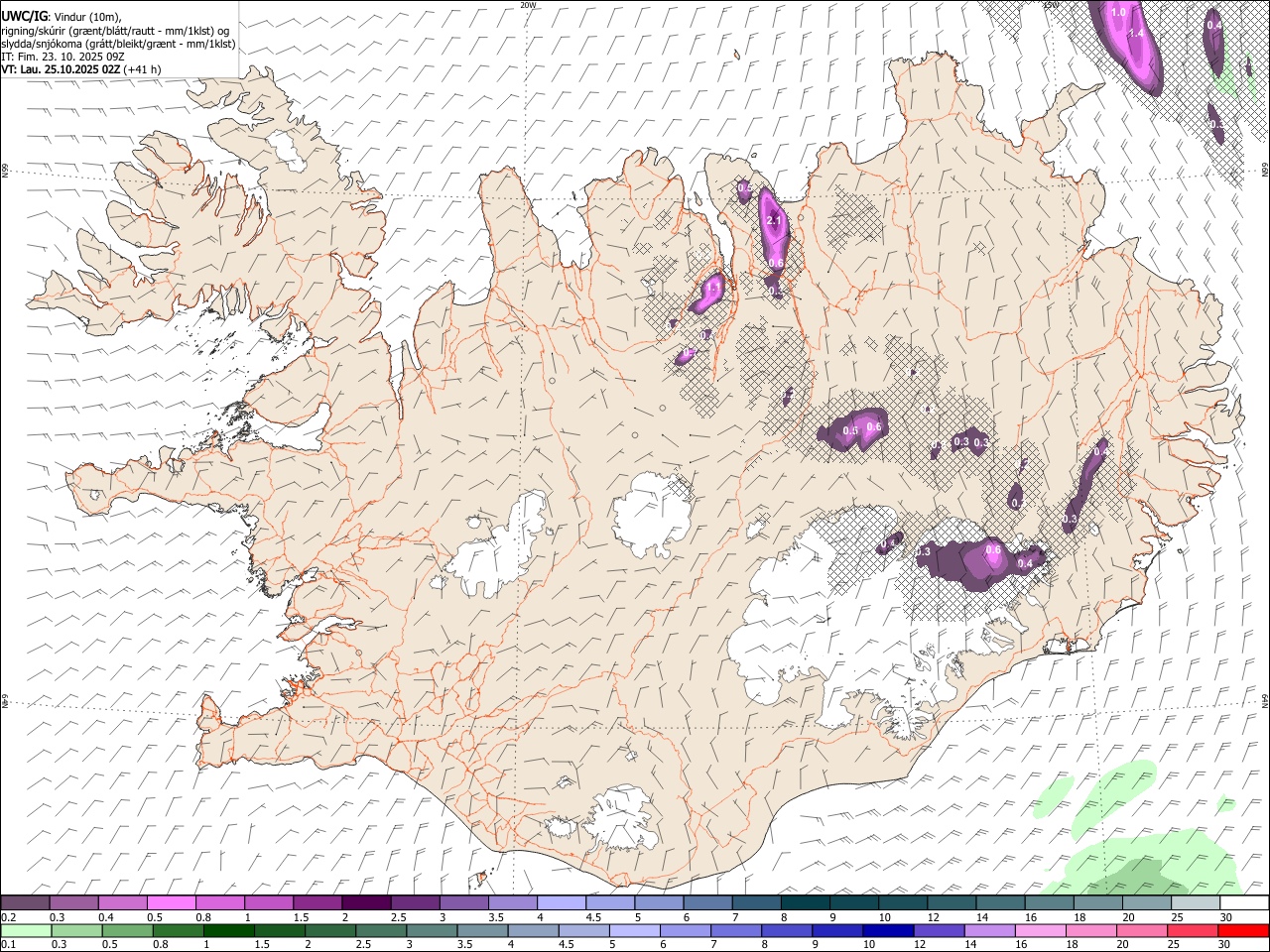Image resolution: width=1270 pixels, height=952 pixels.
Task: Click the '(+41 h)' forecast offset text
Action: point(143,69)
